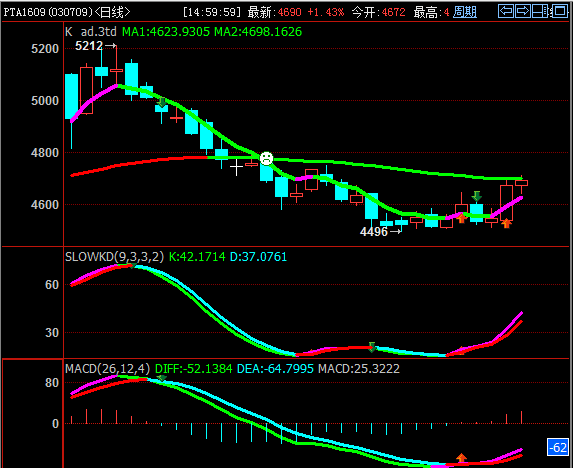Open the 周期 period link
The width and height of the screenshot is (573, 468).
[465, 12]
